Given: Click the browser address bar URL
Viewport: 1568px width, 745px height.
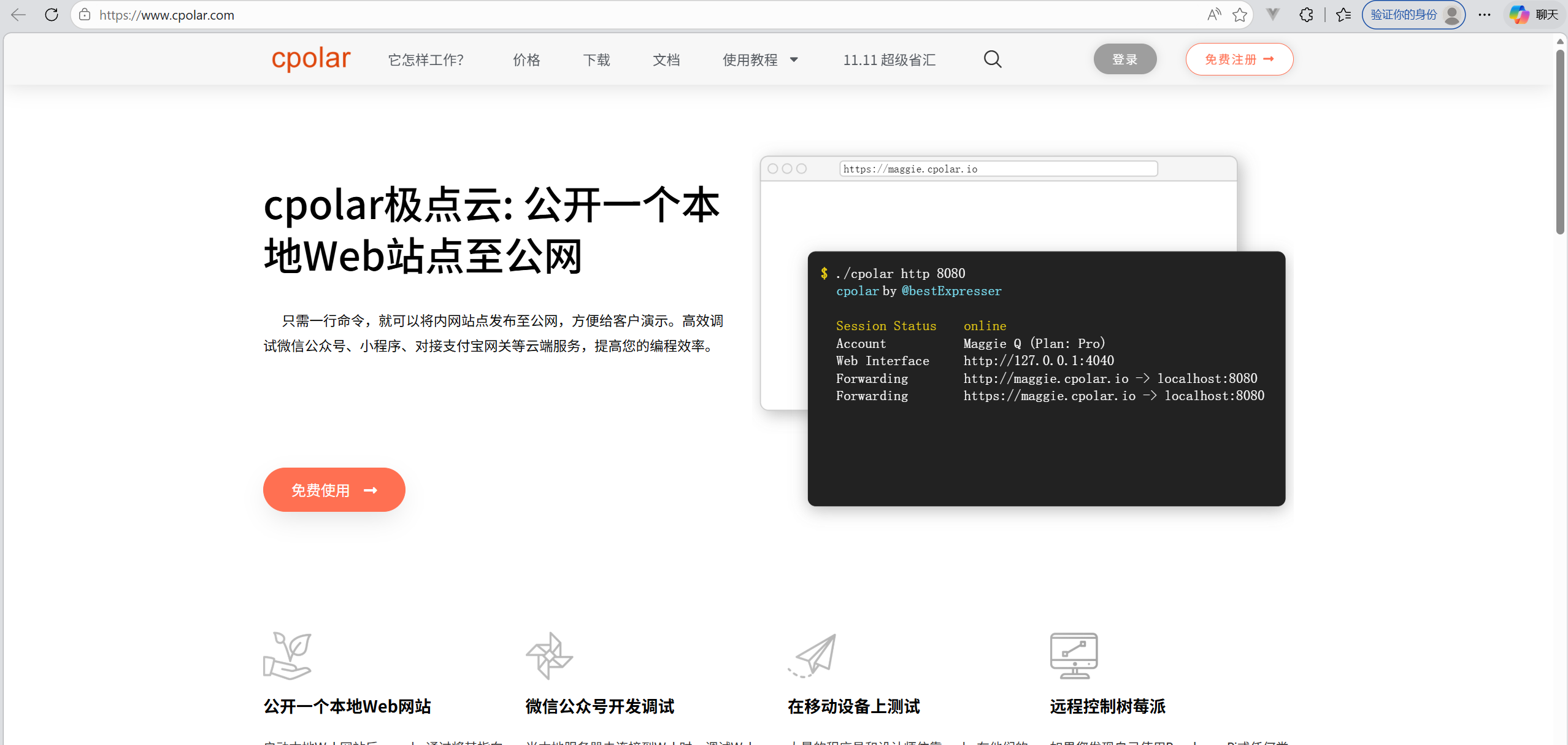Looking at the screenshot, I should (167, 15).
